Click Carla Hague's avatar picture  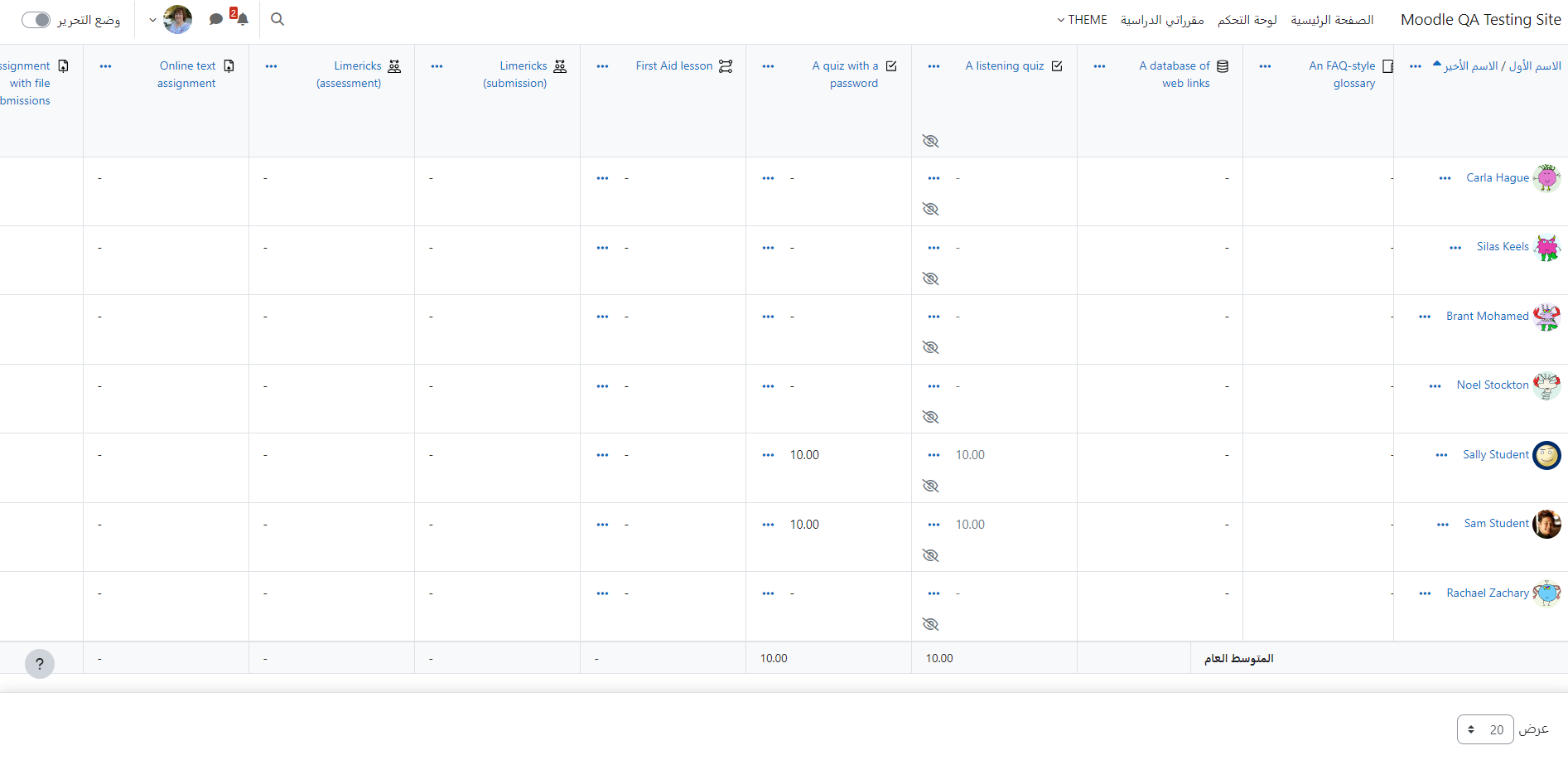[1546, 178]
